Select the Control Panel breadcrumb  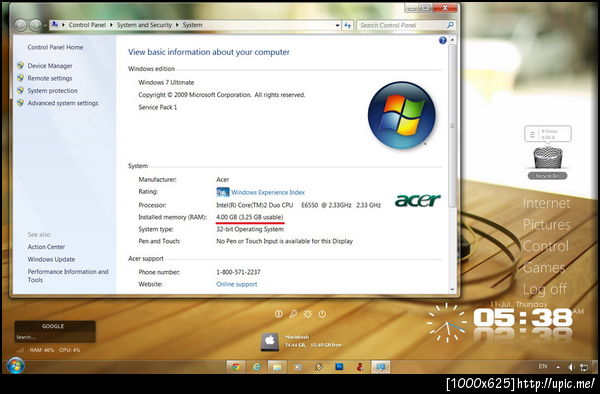pos(87,25)
